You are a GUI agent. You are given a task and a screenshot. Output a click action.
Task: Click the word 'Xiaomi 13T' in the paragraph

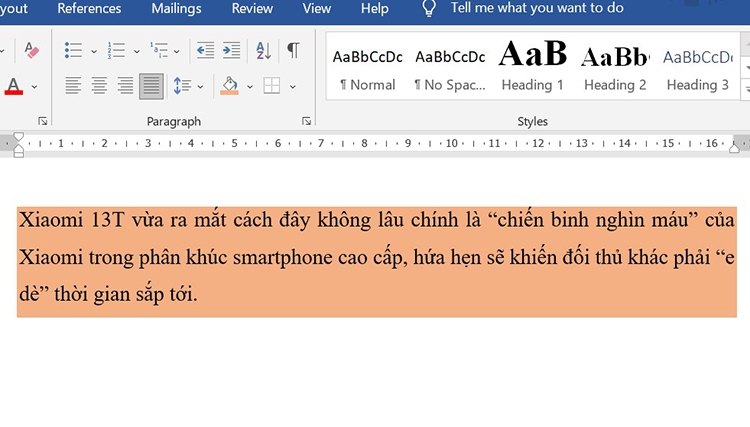pyautogui.click(x=72, y=220)
